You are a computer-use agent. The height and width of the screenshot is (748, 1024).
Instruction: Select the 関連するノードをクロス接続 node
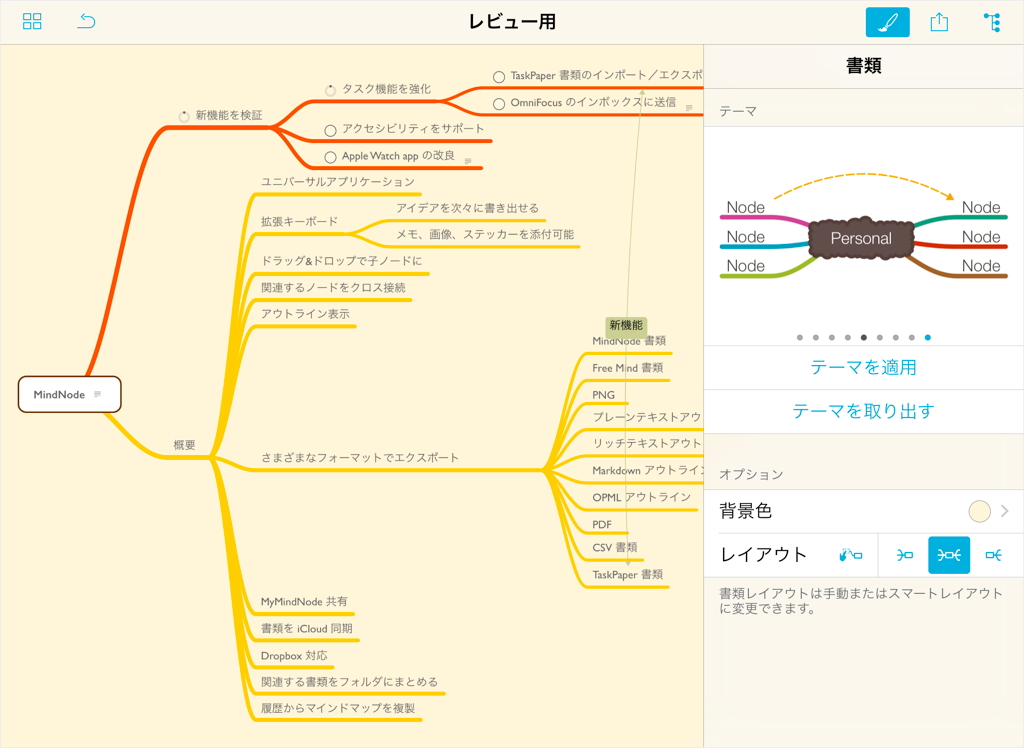point(333,287)
